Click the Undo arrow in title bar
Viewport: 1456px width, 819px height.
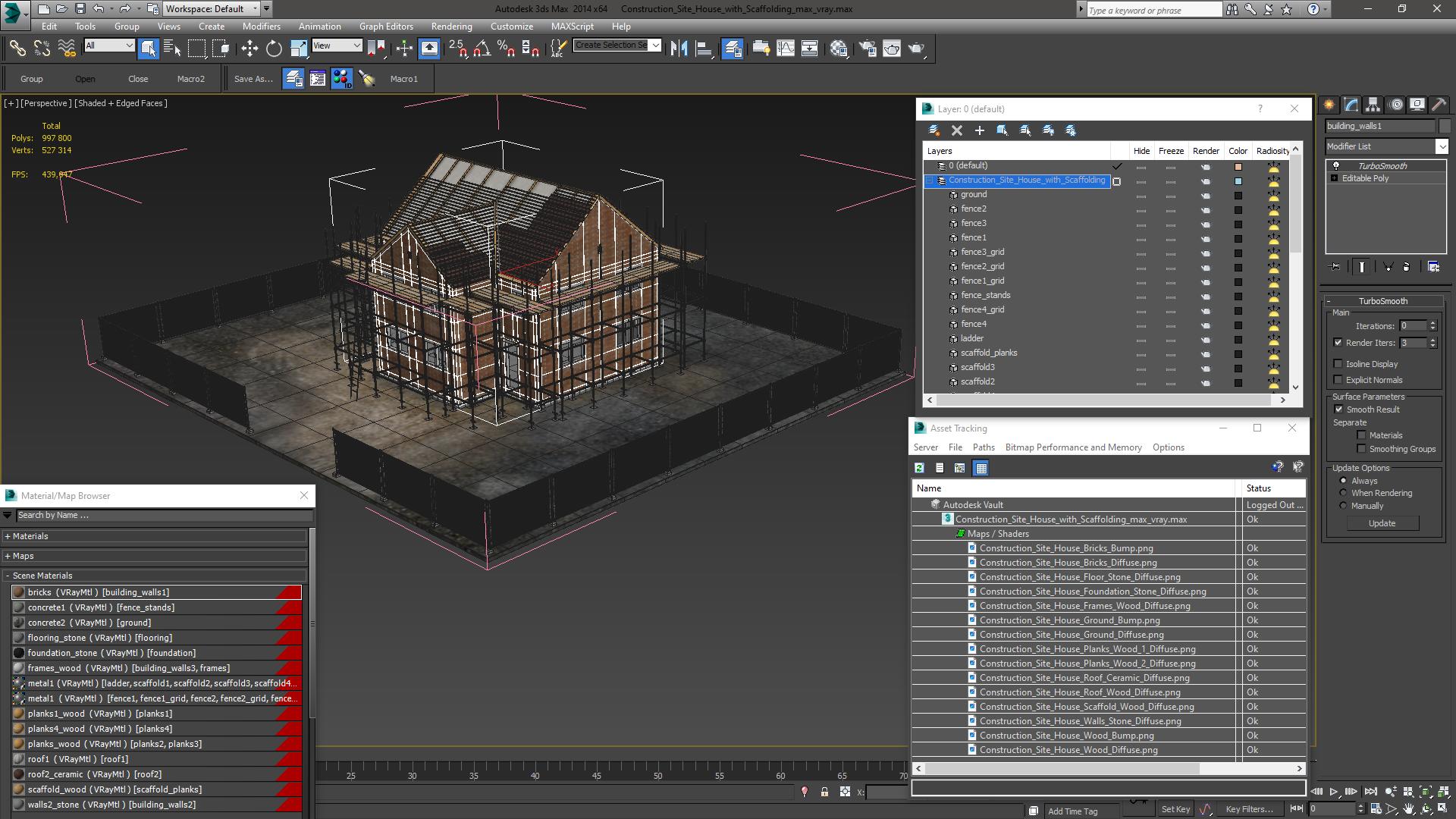pos(99,9)
